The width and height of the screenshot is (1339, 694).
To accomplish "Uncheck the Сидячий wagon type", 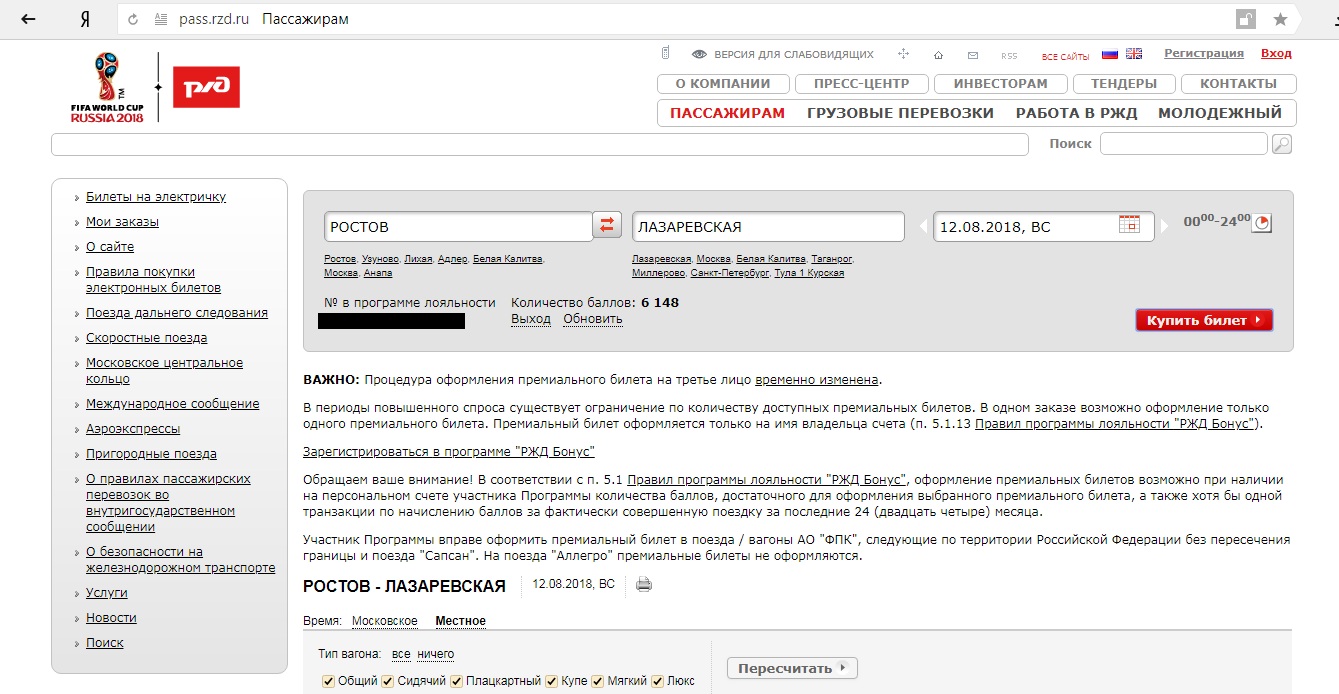I will [x=388, y=681].
